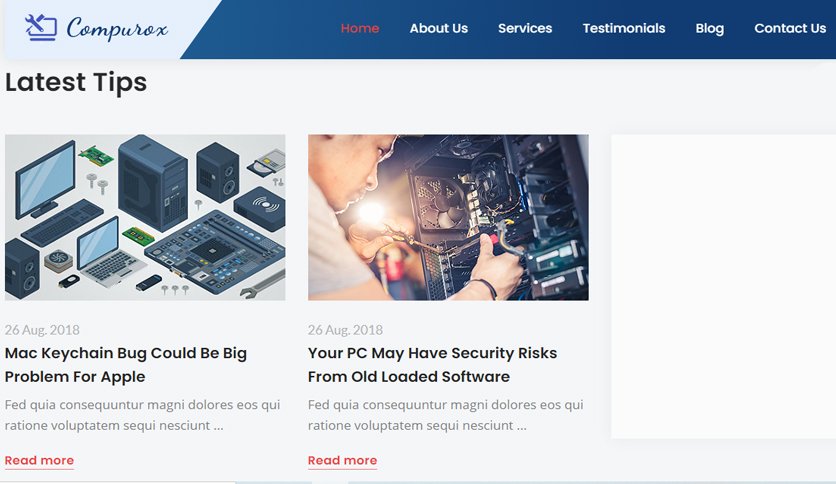Screen dimensions: 836x484
Task: Select excerpt text under PC Security Risks article
Action: (x=445, y=415)
